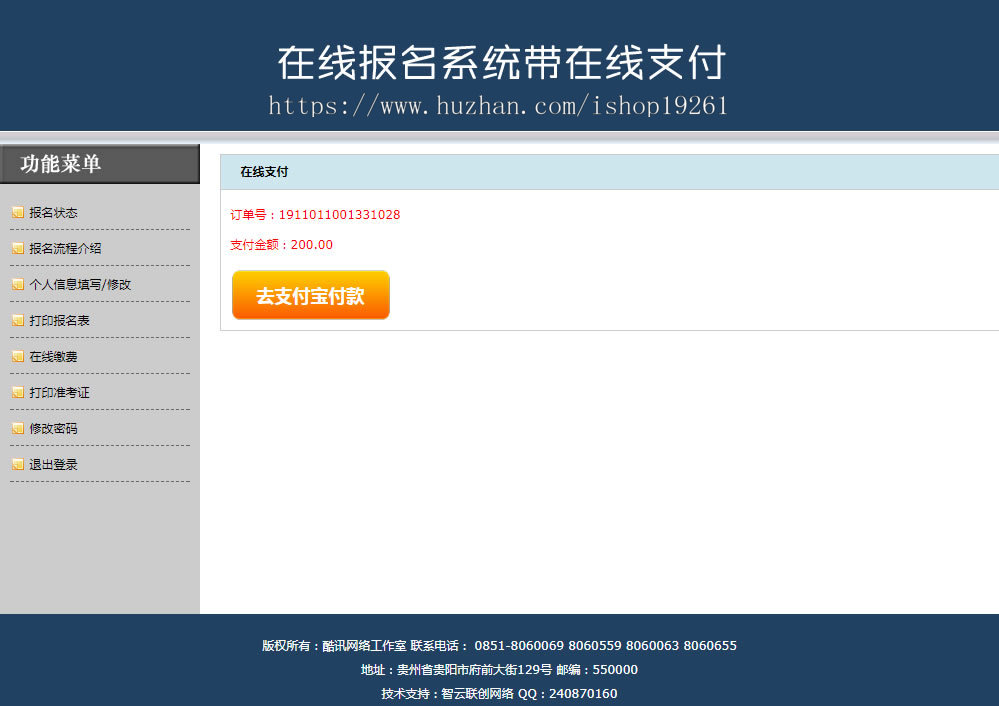Image resolution: width=999 pixels, height=706 pixels.
Task: Click the icon beside 在线缴费
Action: point(18,356)
